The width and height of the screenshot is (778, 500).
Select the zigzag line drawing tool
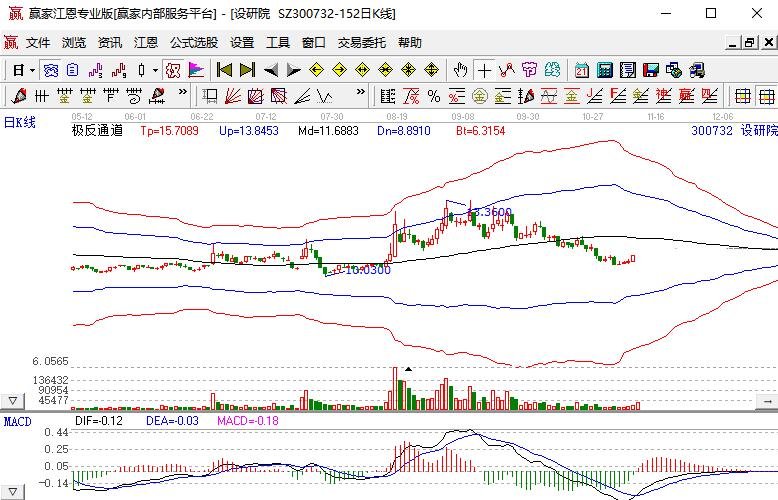pos(507,70)
